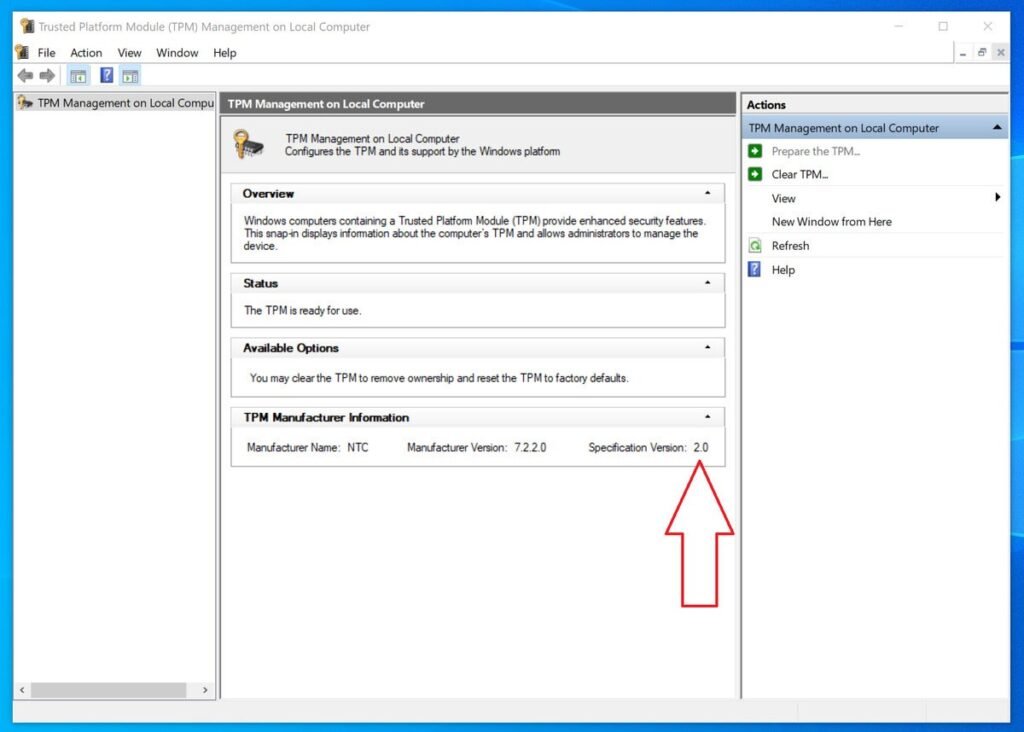Click the Help icon in the Actions pane
This screenshot has width=1024, height=732.
pos(753,269)
